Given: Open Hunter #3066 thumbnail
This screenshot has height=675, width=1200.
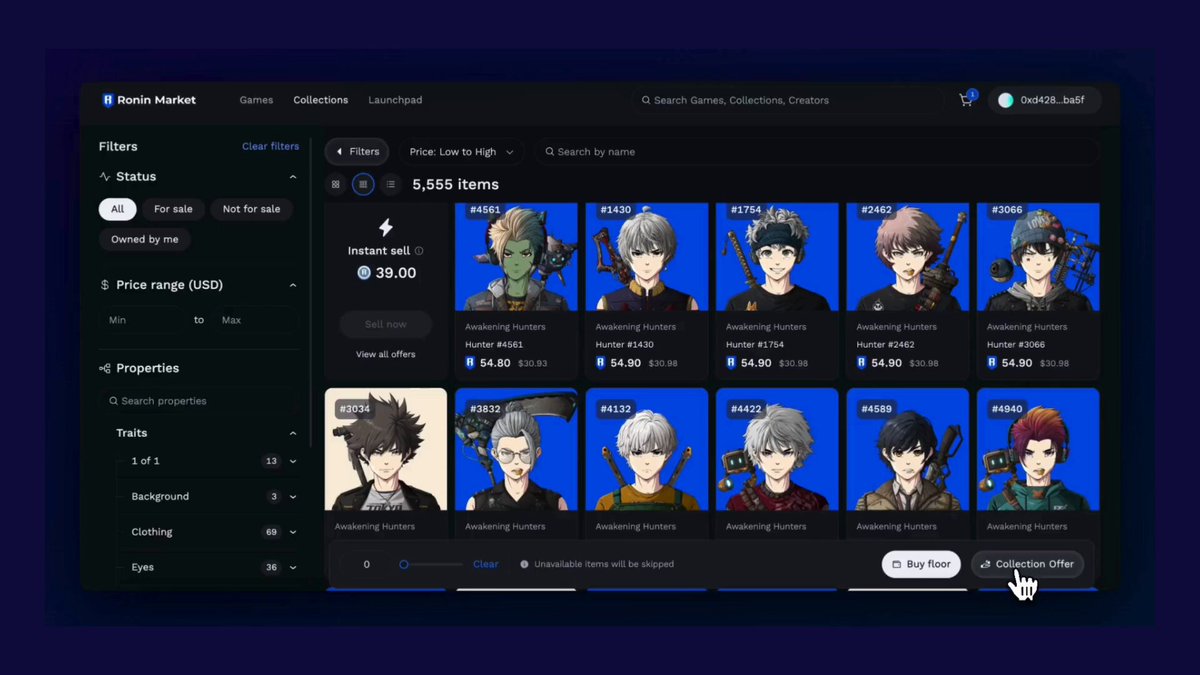Looking at the screenshot, I should tap(1038, 257).
